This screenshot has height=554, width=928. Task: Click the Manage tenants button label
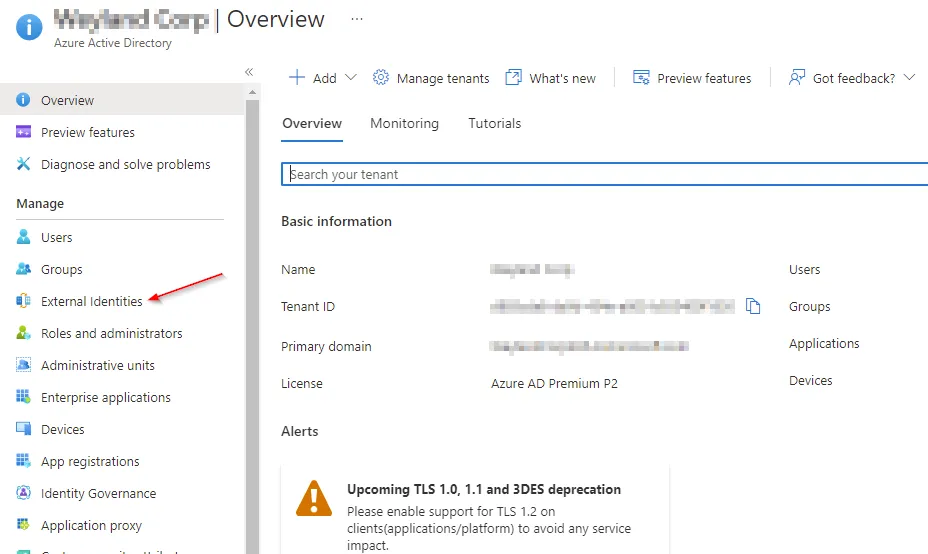(x=443, y=78)
